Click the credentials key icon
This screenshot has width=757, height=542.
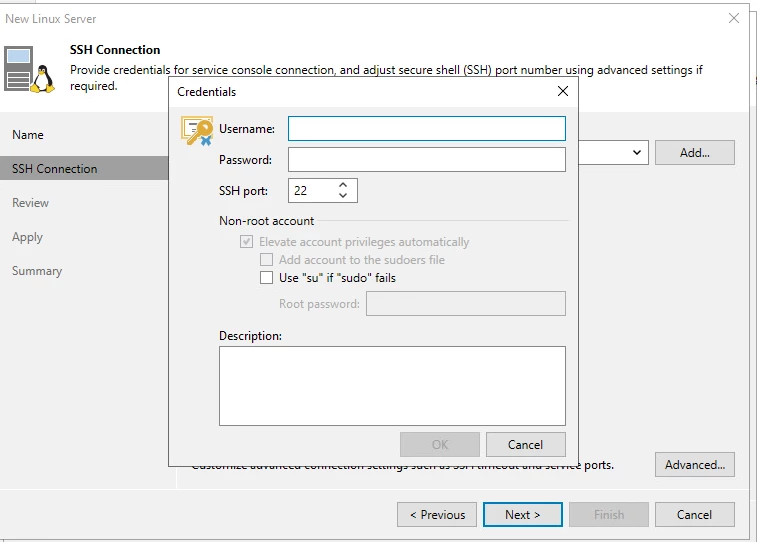(x=196, y=132)
